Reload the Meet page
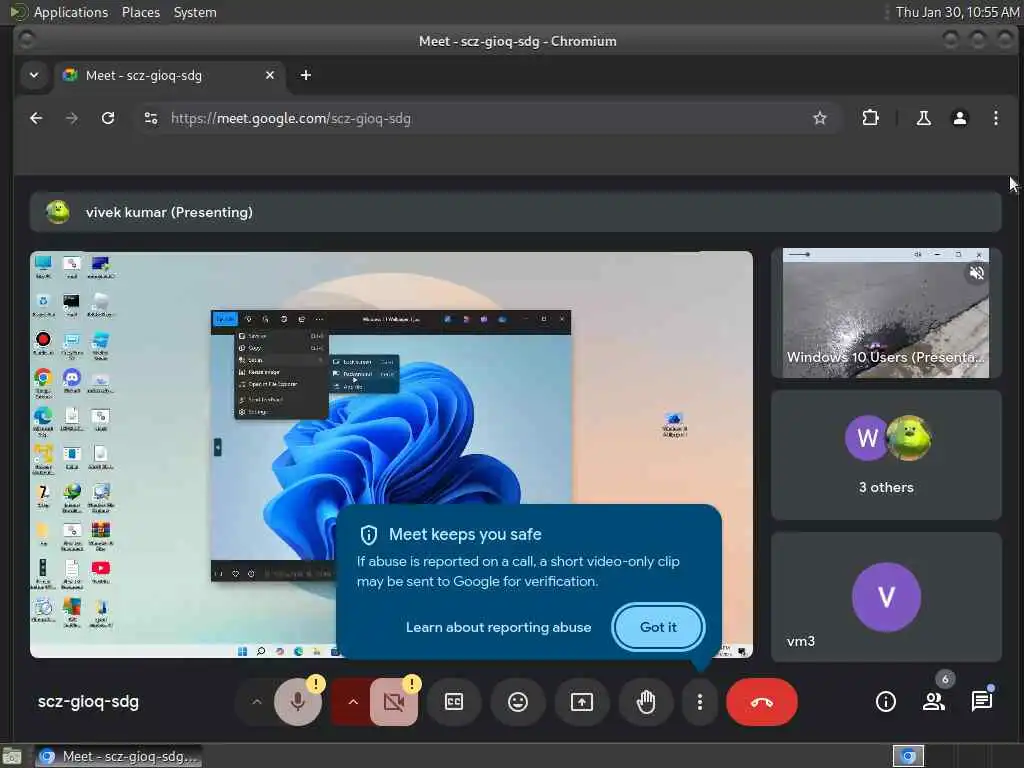1024x768 pixels. 108,118
